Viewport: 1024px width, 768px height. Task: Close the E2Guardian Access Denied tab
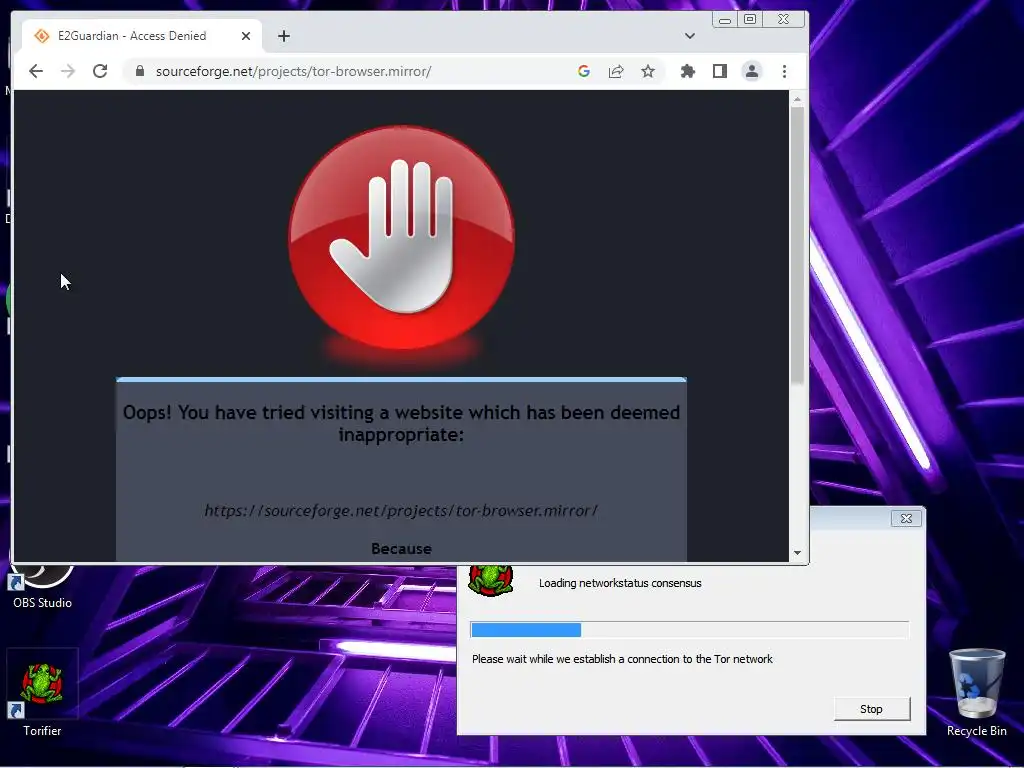pos(246,36)
